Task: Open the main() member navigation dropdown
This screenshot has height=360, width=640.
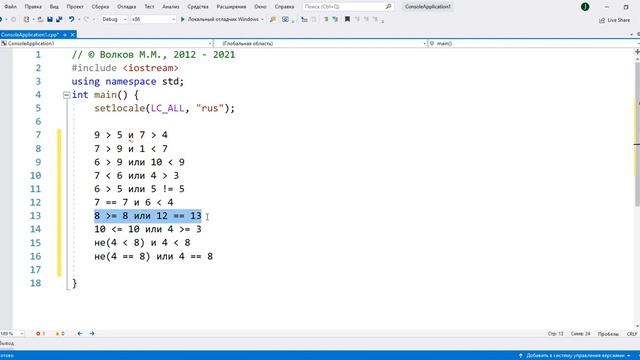Action: pos(534,43)
